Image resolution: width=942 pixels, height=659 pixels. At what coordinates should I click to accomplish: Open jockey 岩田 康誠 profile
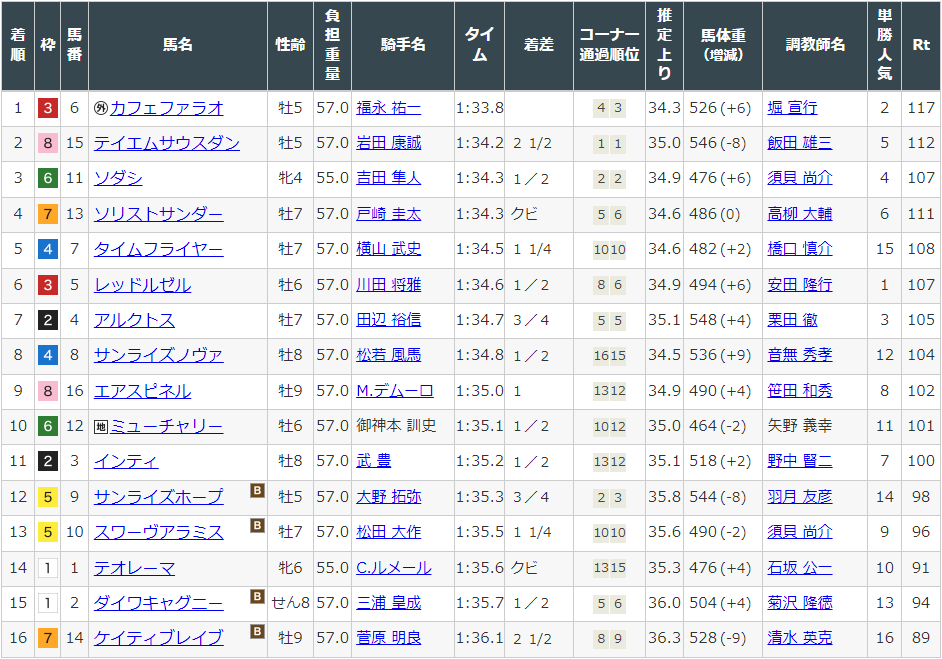(389, 143)
